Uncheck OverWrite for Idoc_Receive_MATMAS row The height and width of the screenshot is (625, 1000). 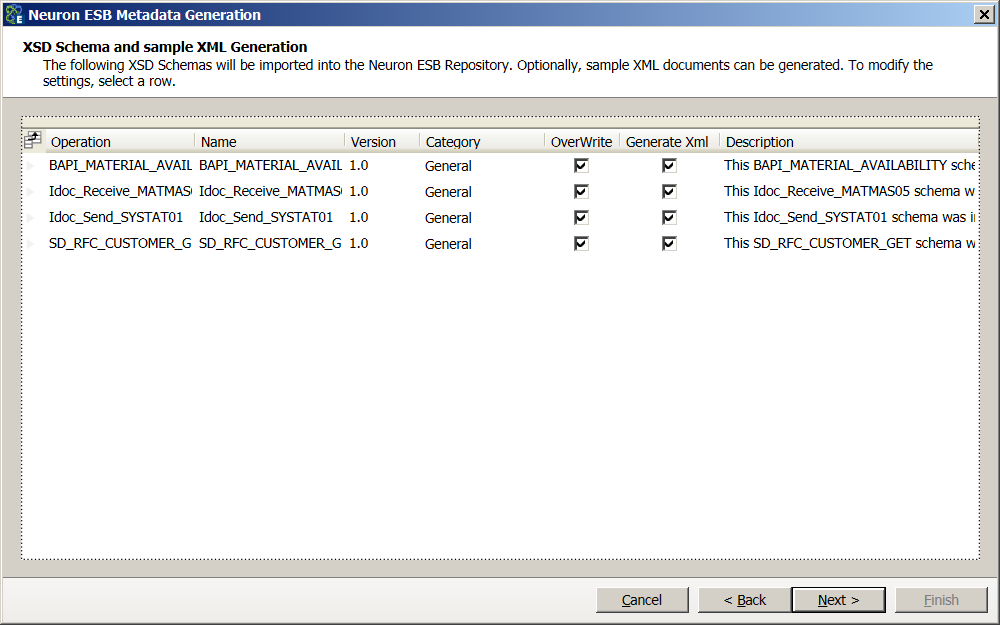(581, 191)
